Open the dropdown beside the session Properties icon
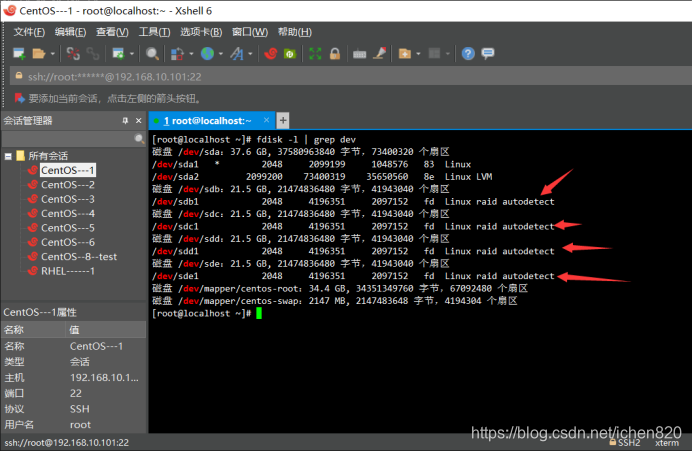The height and width of the screenshot is (452, 692). pos(132,54)
